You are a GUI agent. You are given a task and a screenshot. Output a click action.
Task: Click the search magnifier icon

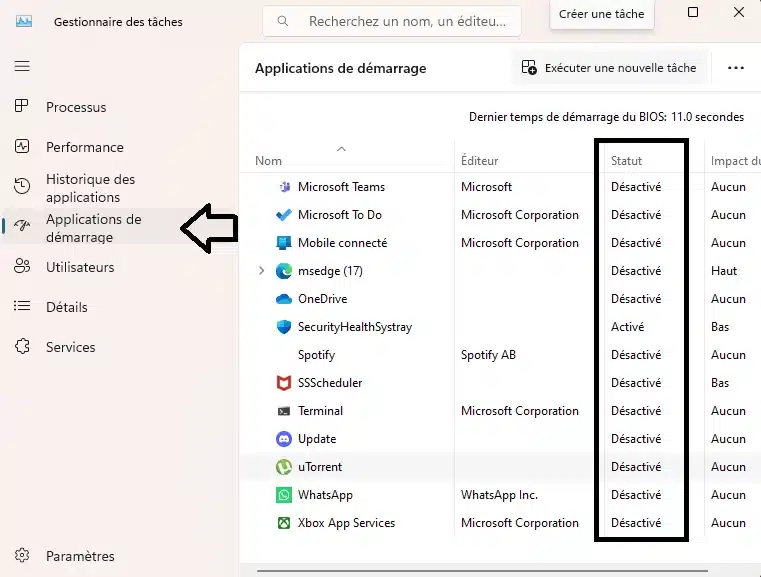283,21
